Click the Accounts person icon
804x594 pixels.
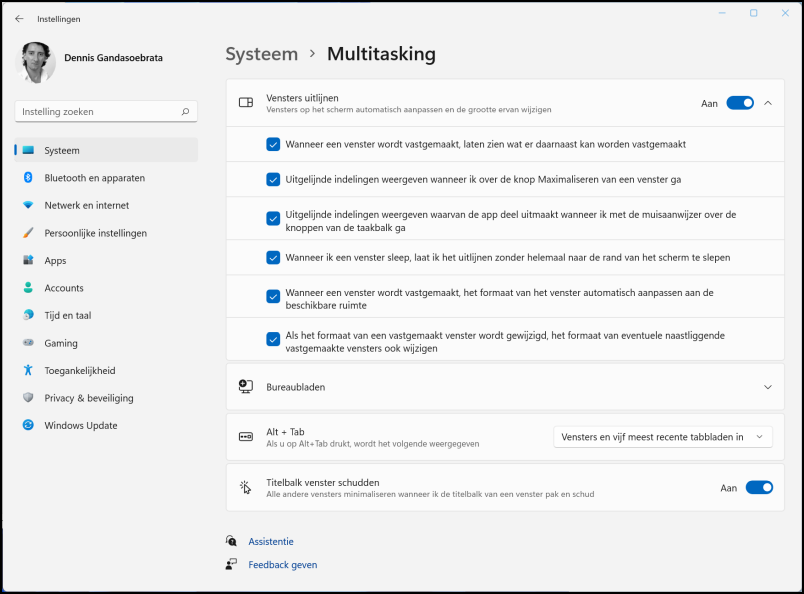(28, 288)
